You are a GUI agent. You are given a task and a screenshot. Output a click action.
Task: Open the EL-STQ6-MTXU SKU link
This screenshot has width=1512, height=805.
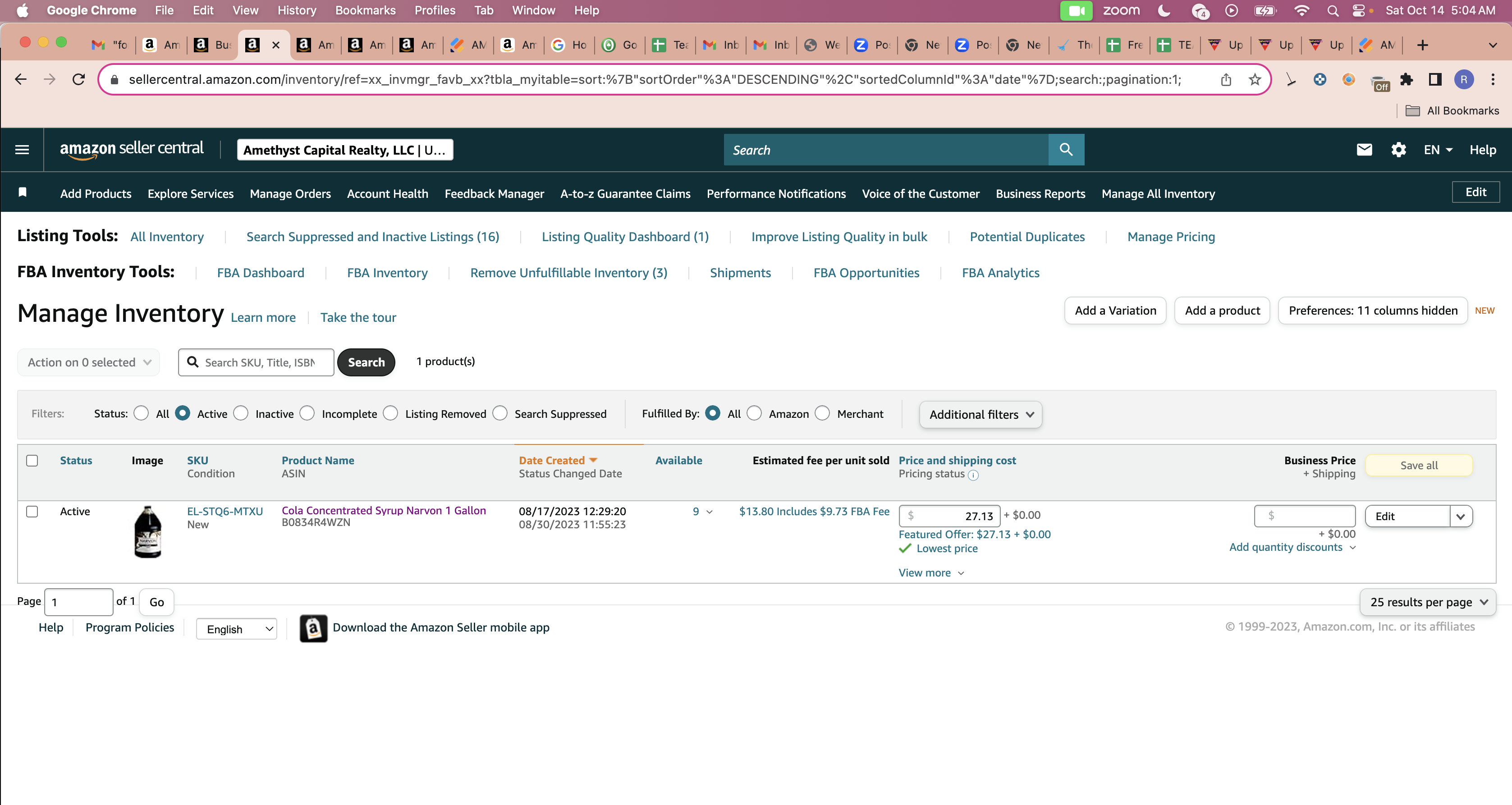pyautogui.click(x=225, y=511)
